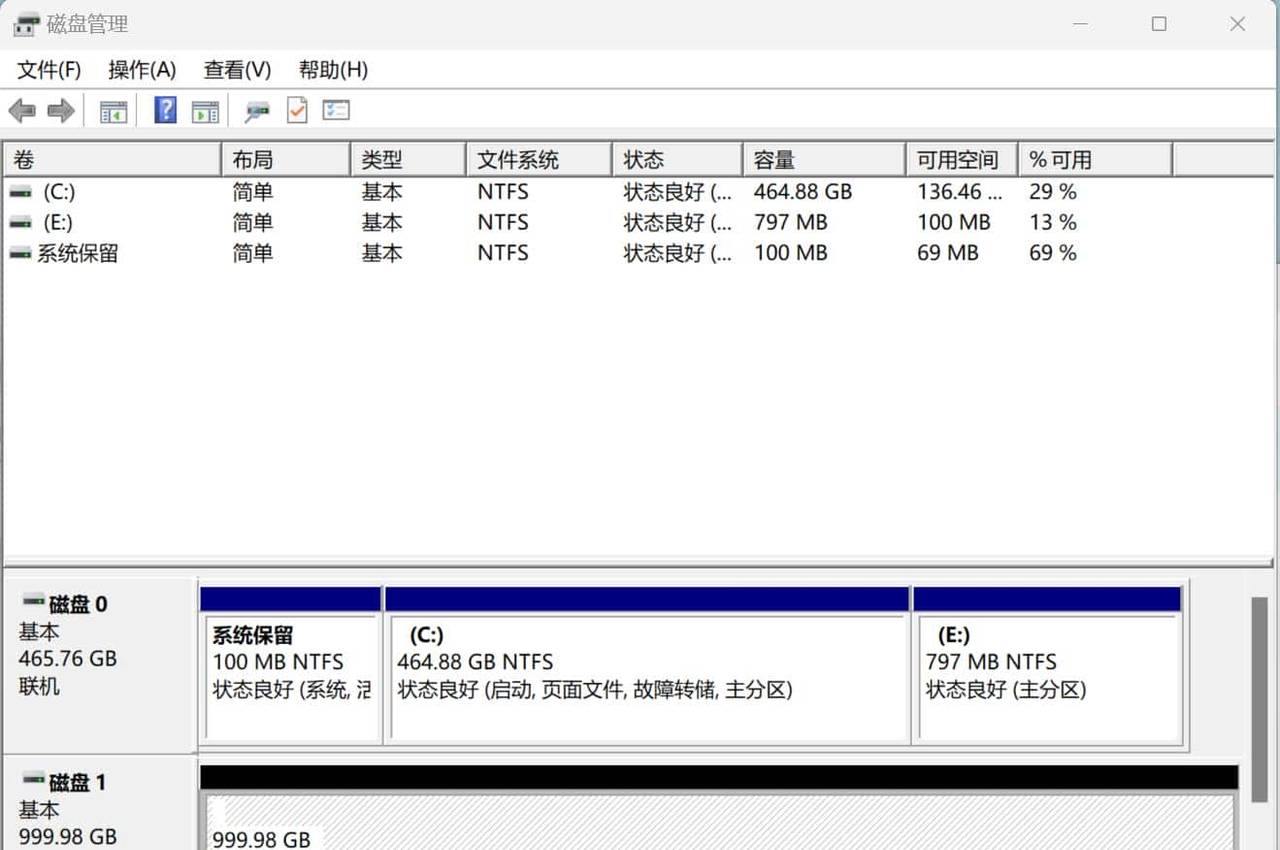This screenshot has height=850, width=1280.
Task: Click the back navigation arrow
Action: click(24, 110)
